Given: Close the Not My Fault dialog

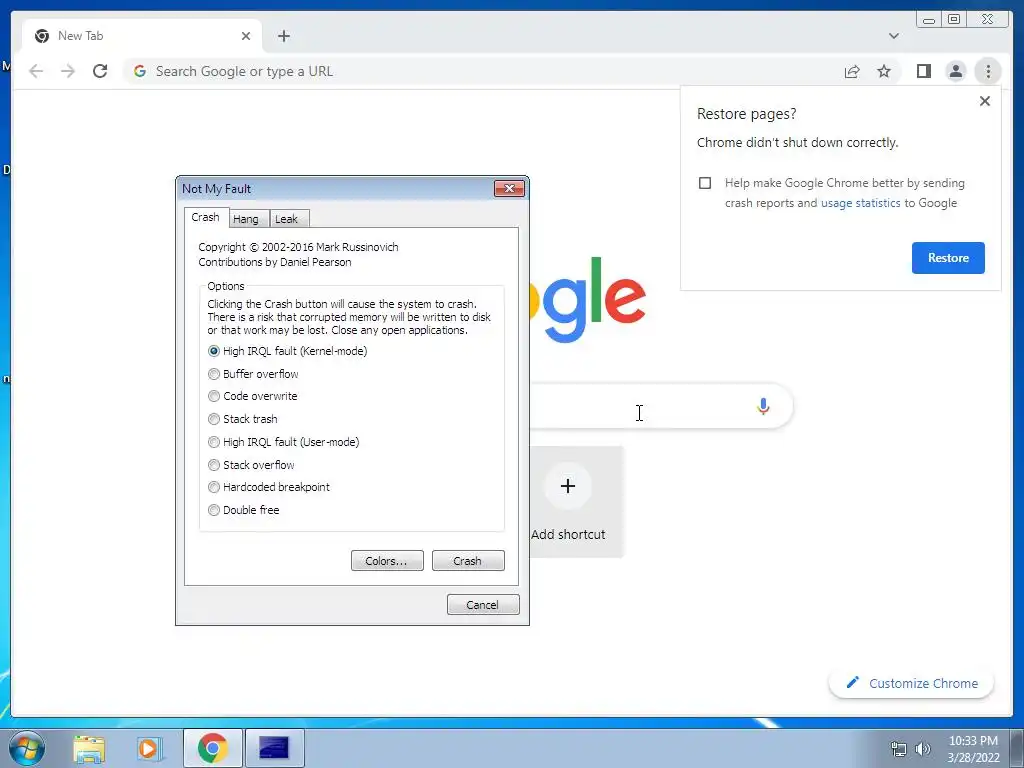Looking at the screenshot, I should pos(509,189).
